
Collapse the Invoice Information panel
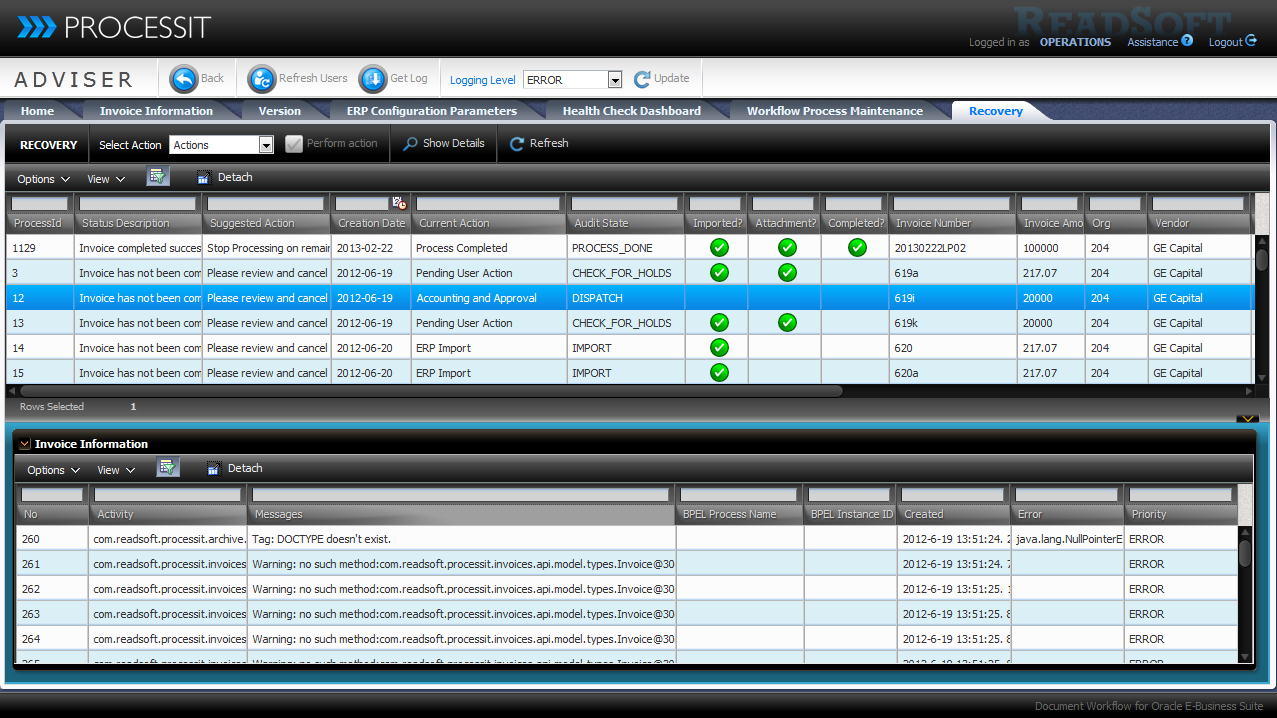pyautogui.click(x=25, y=444)
